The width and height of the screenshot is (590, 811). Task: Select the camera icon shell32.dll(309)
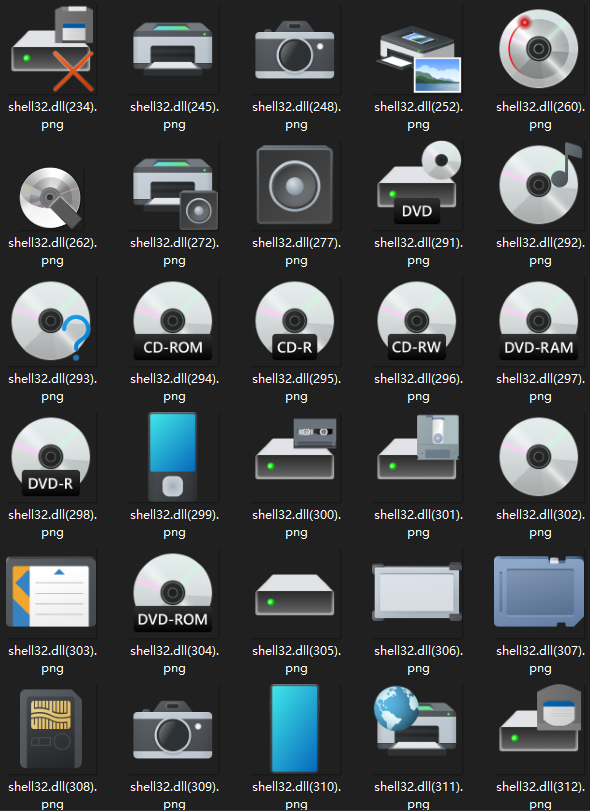coord(173,730)
